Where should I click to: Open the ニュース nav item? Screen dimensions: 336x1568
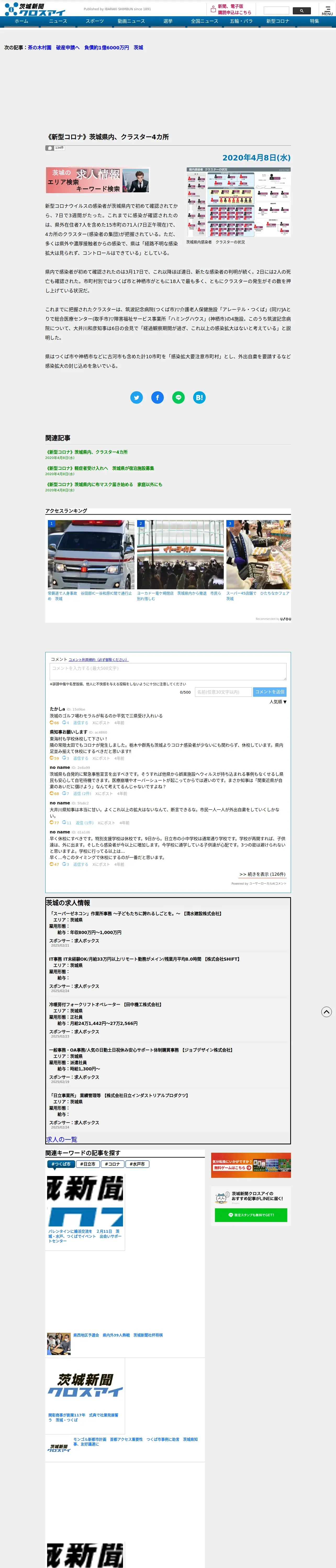coord(58,21)
